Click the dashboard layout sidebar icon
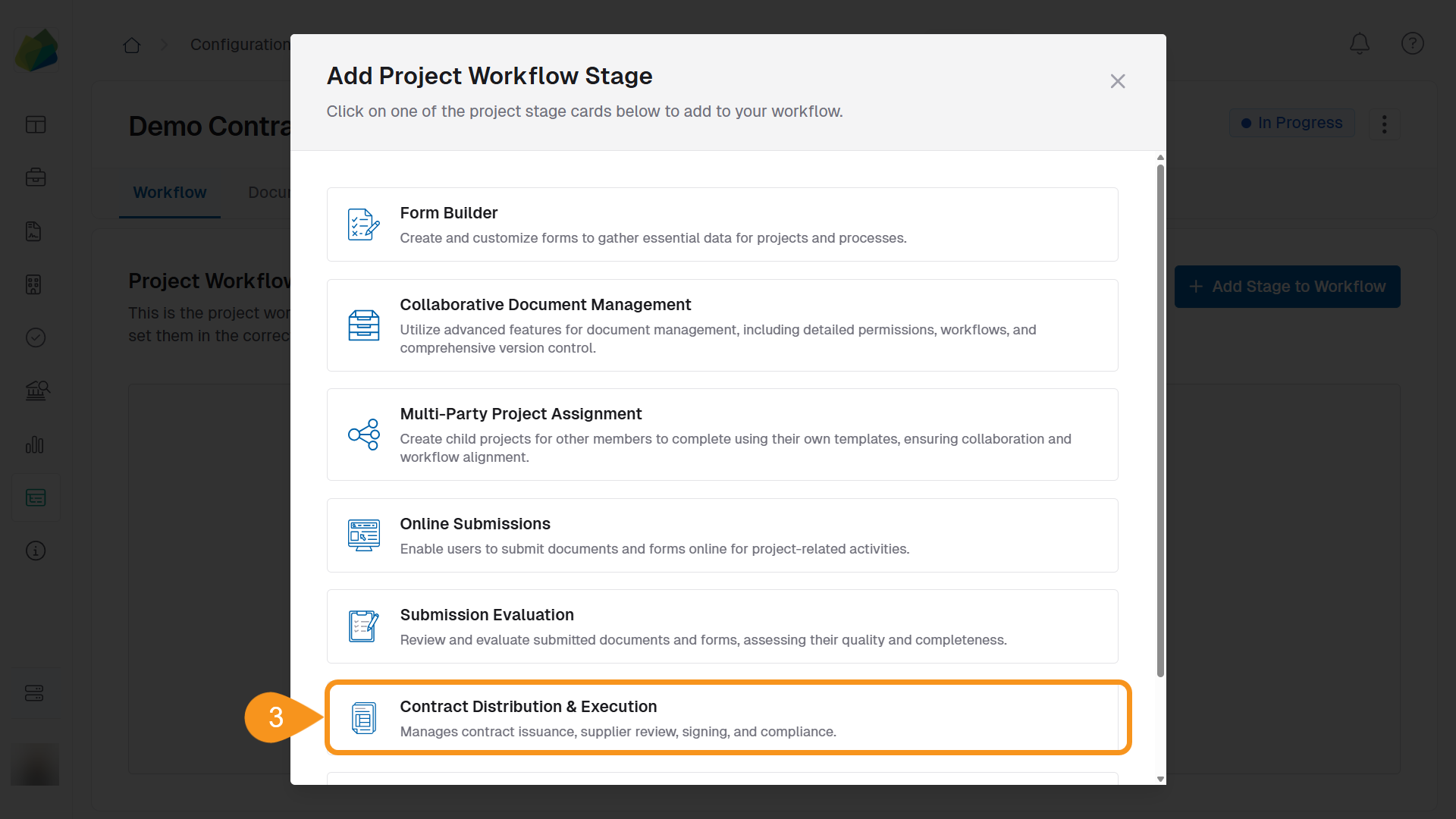 (x=36, y=124)
